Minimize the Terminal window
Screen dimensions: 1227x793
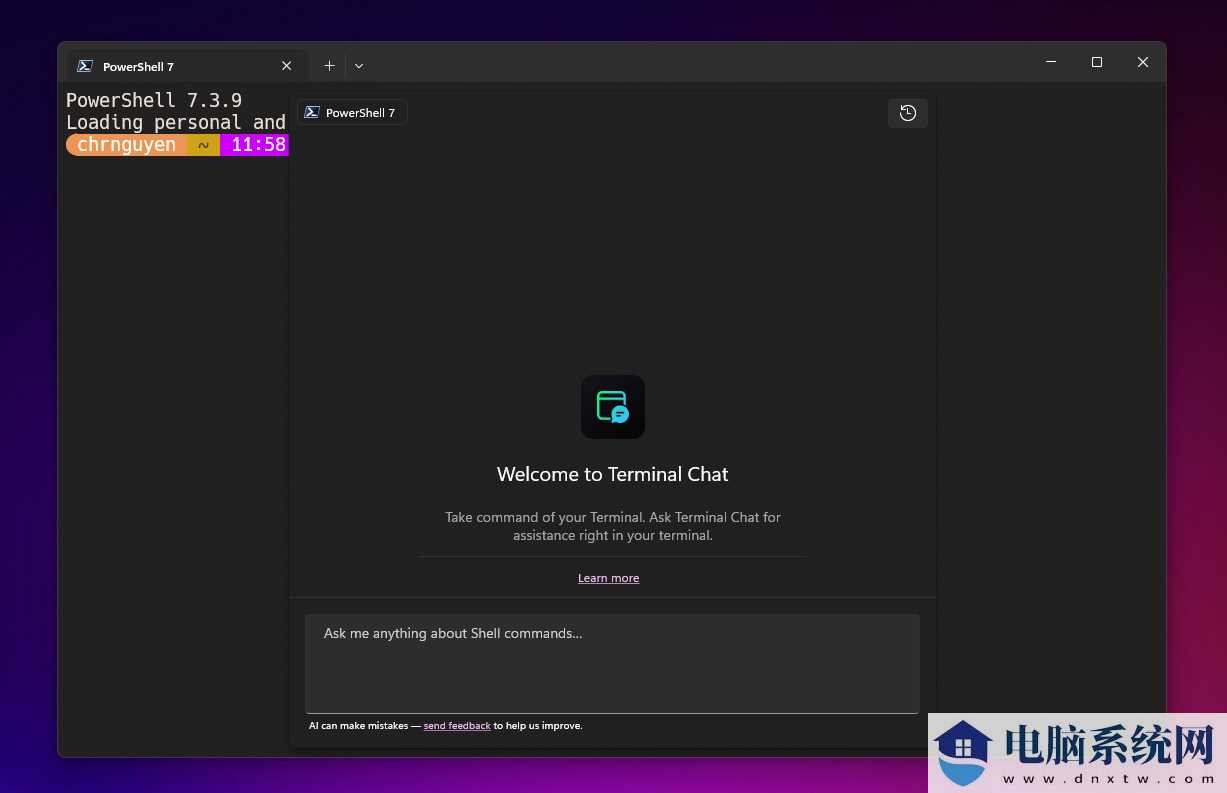tap(1051, 62)
